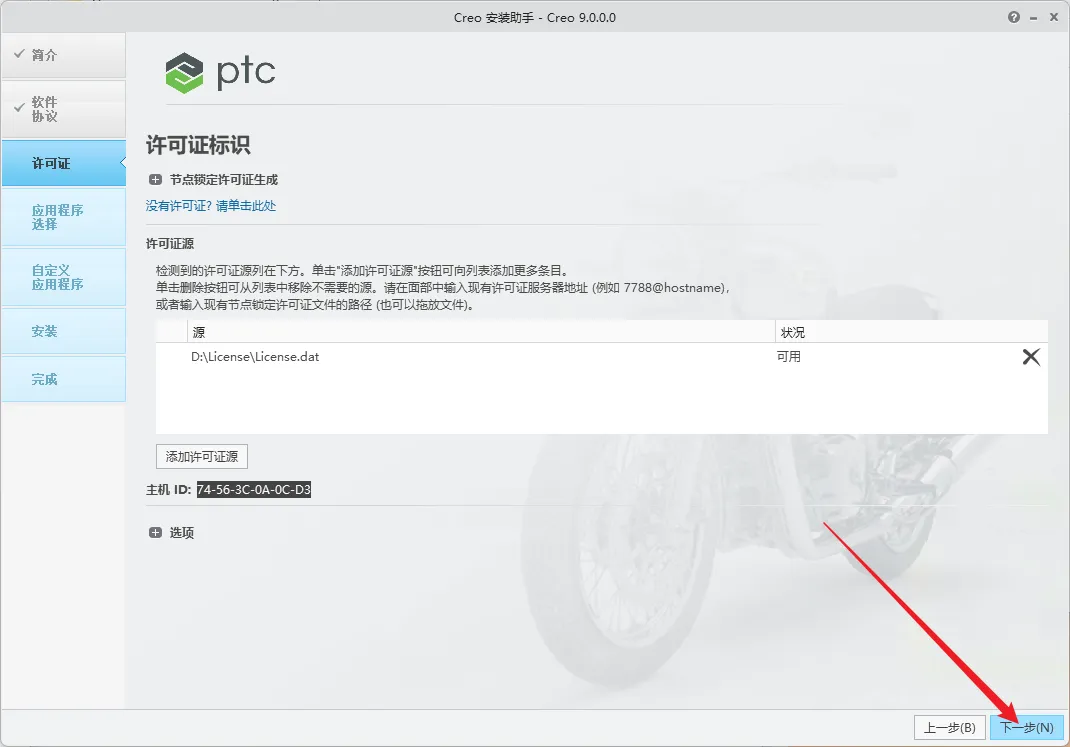Select D:\License\License.dat source entry
The height and width of the screenshot is (747, 1070).
255,357
